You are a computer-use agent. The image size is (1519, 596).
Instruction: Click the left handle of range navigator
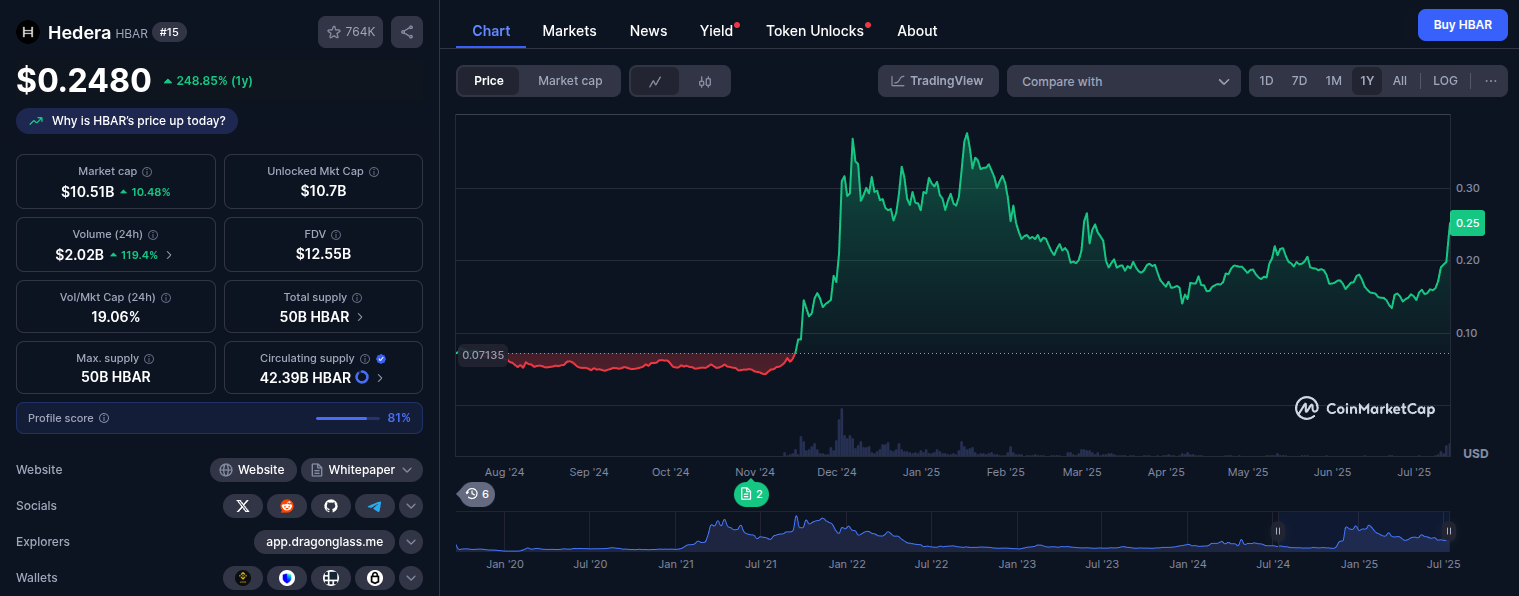1277,531
